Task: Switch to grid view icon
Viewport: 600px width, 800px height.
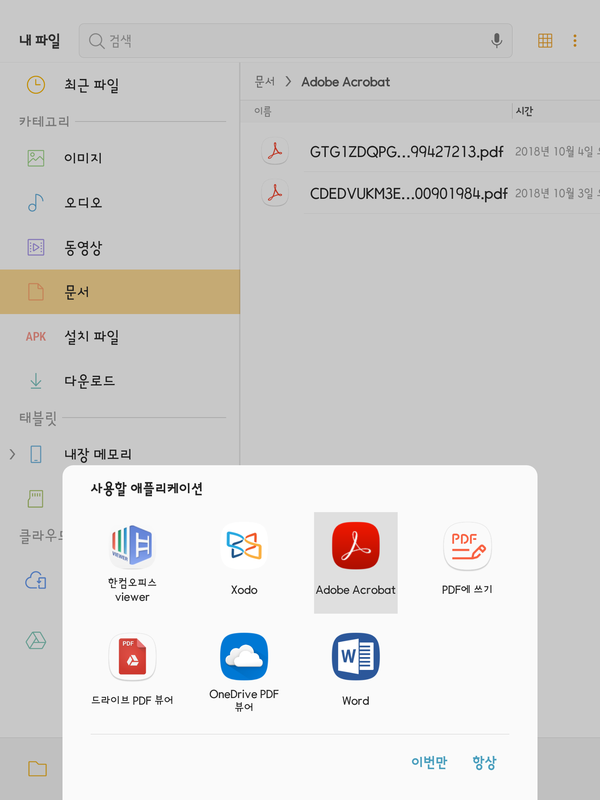Action: (x=545, y=40)
